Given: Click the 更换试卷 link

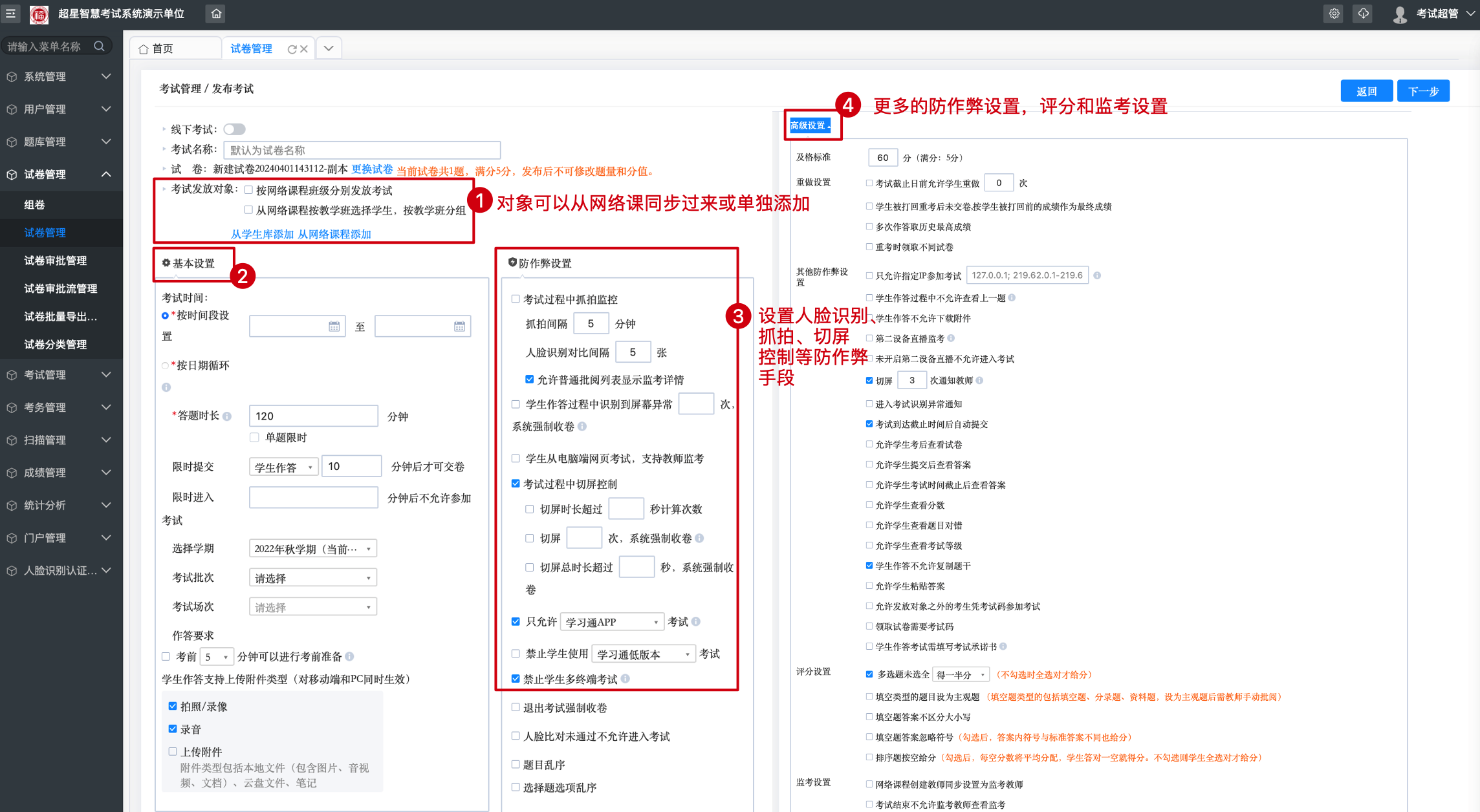Looking at the screenshot, I should point(372,169).
